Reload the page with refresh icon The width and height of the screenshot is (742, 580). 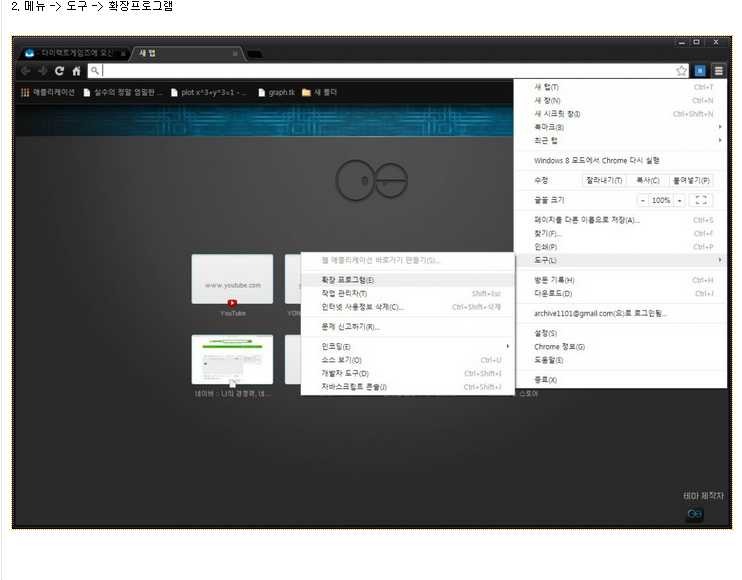point(59,71)
